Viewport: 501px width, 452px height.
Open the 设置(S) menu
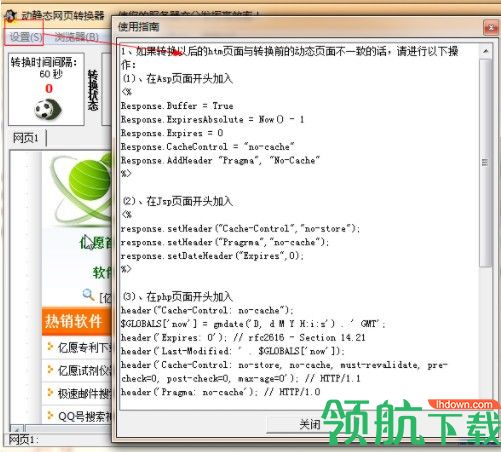click(25, 37)
